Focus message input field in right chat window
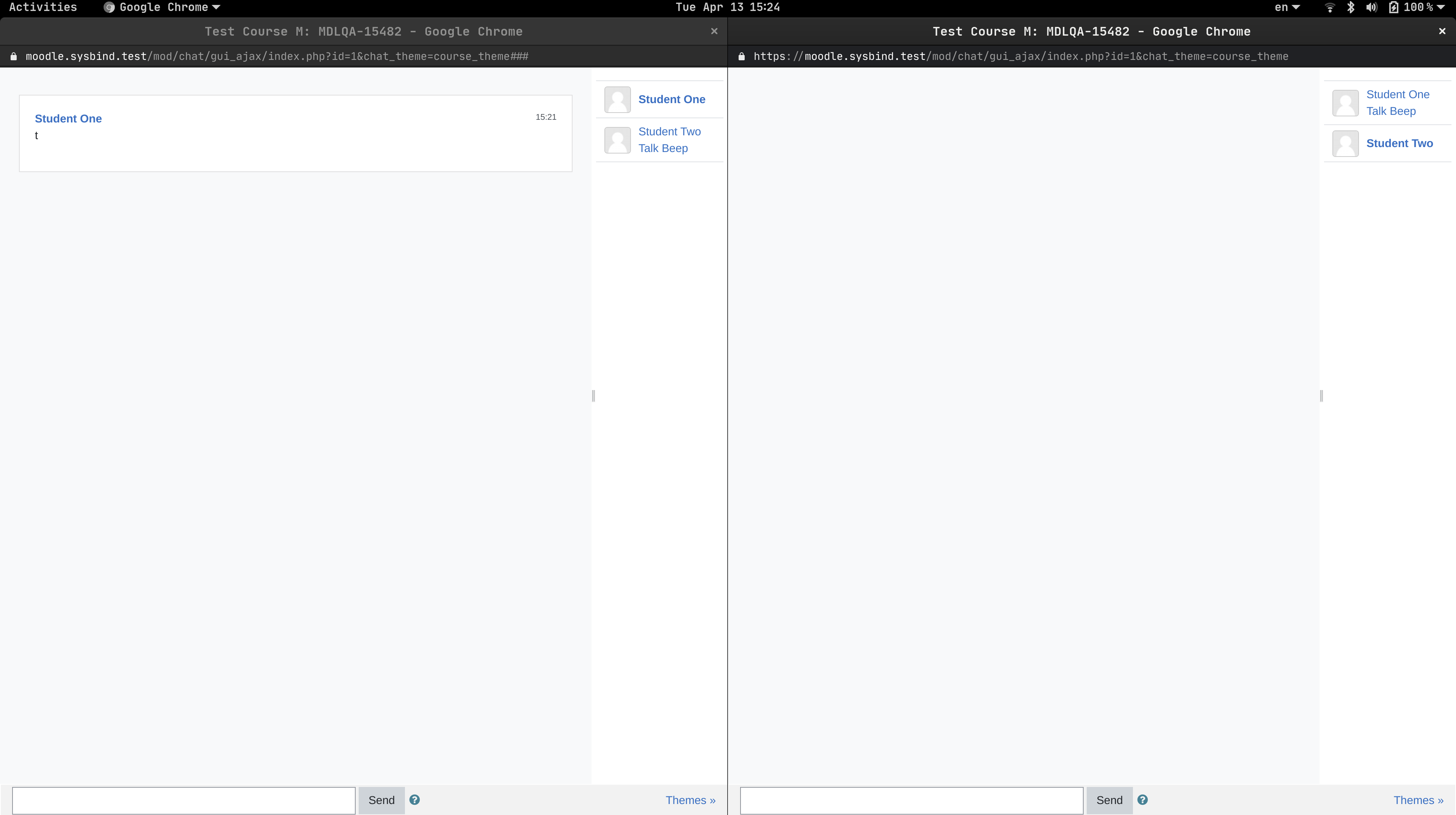1456x815 pixels. pos(912,800)
